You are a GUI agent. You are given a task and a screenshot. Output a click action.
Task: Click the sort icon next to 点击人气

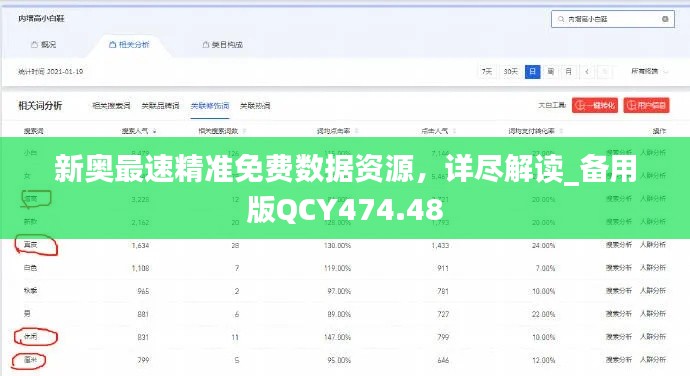[x=454, y=131]
